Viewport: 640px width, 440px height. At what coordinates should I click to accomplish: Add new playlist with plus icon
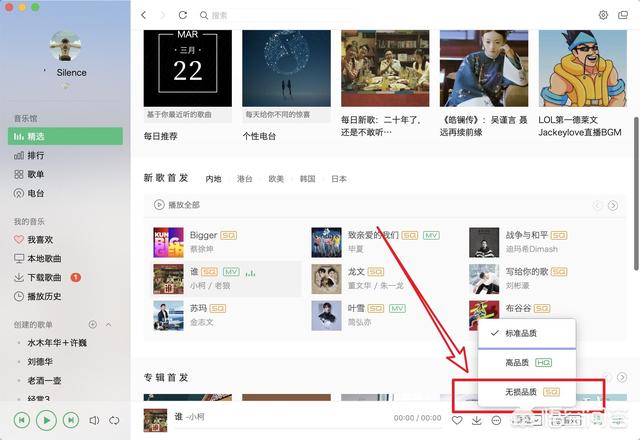(93, 324)
